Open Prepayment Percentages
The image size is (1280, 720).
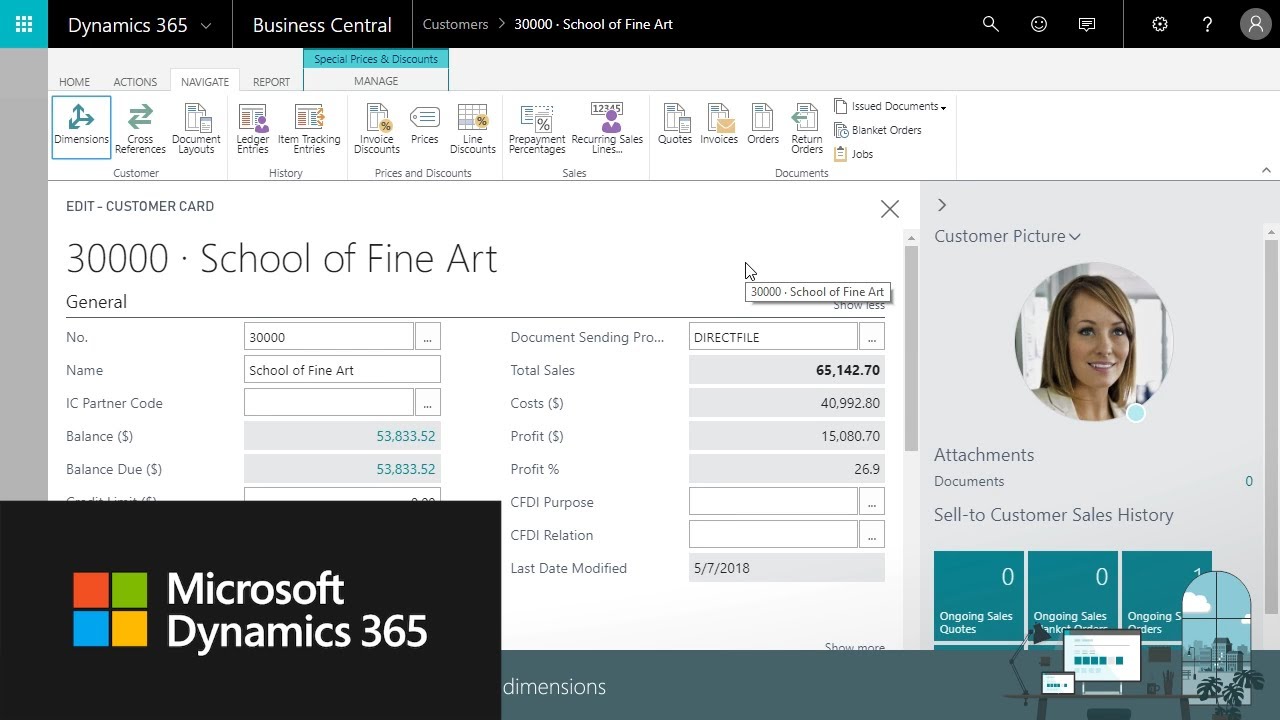(537, 129)
